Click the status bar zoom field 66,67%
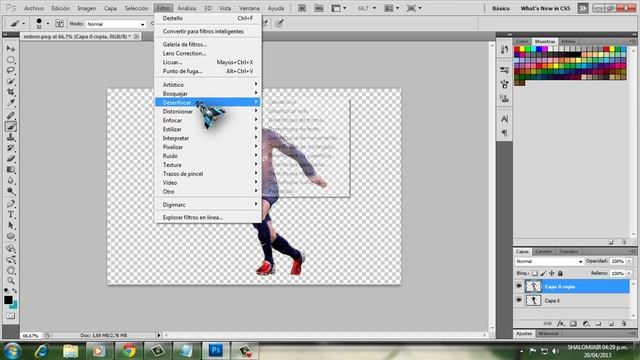 (31, 336)
